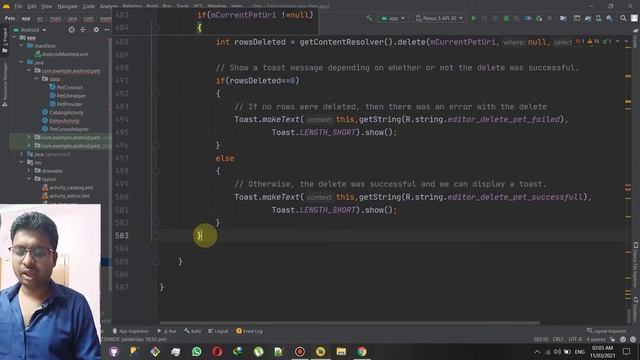Screen dimensions: 640x360
Task: Click the user account icon
Action: pyautogui.click(x=634, y=18)
